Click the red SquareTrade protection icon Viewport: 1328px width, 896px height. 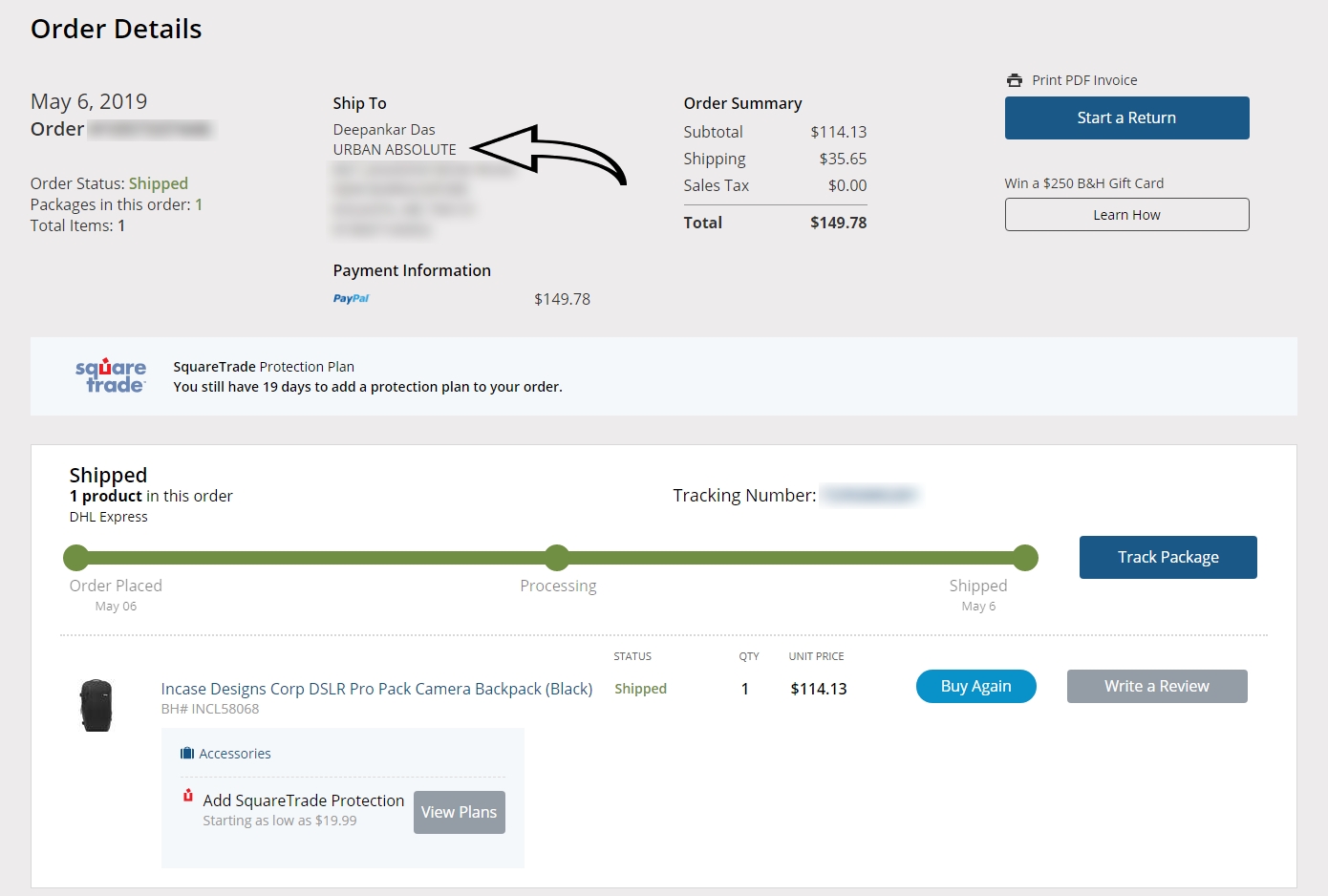pos(188,796)
